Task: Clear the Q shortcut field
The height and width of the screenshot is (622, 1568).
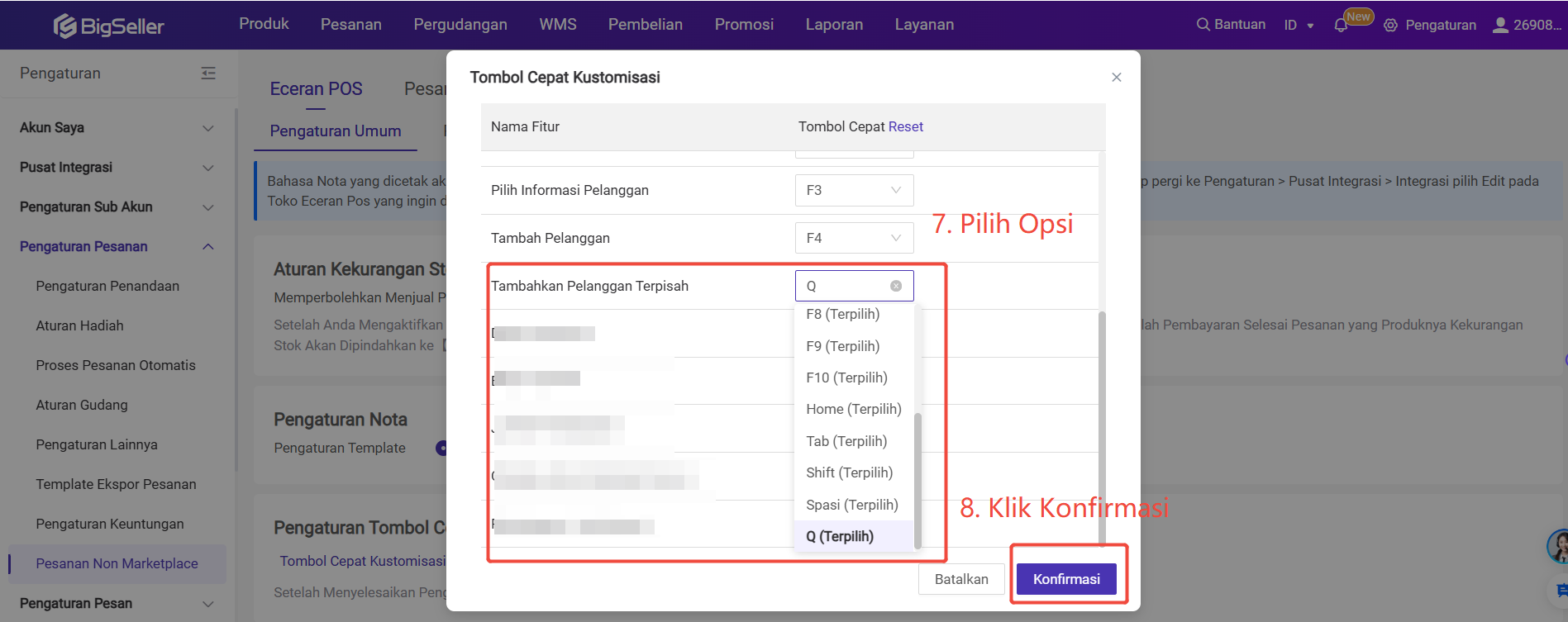Action: pos(896,286)
